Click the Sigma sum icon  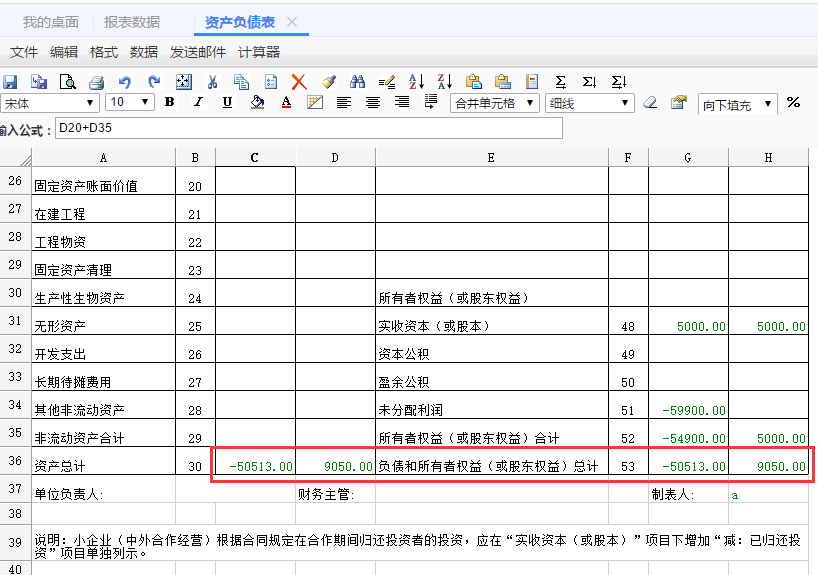(x=560, y=82)
